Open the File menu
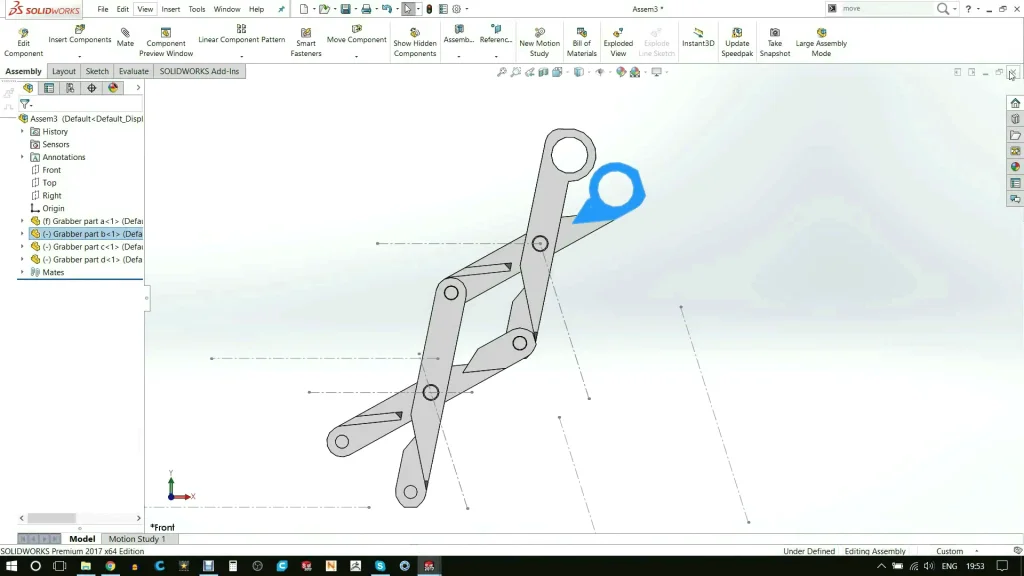 103,9
